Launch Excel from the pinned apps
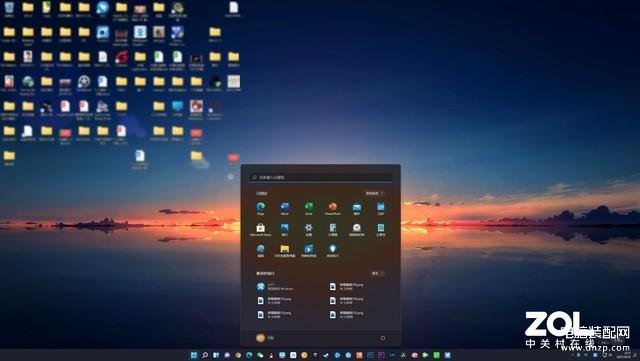This screenshot has width=640, height=361. click(x=309, y=208)
